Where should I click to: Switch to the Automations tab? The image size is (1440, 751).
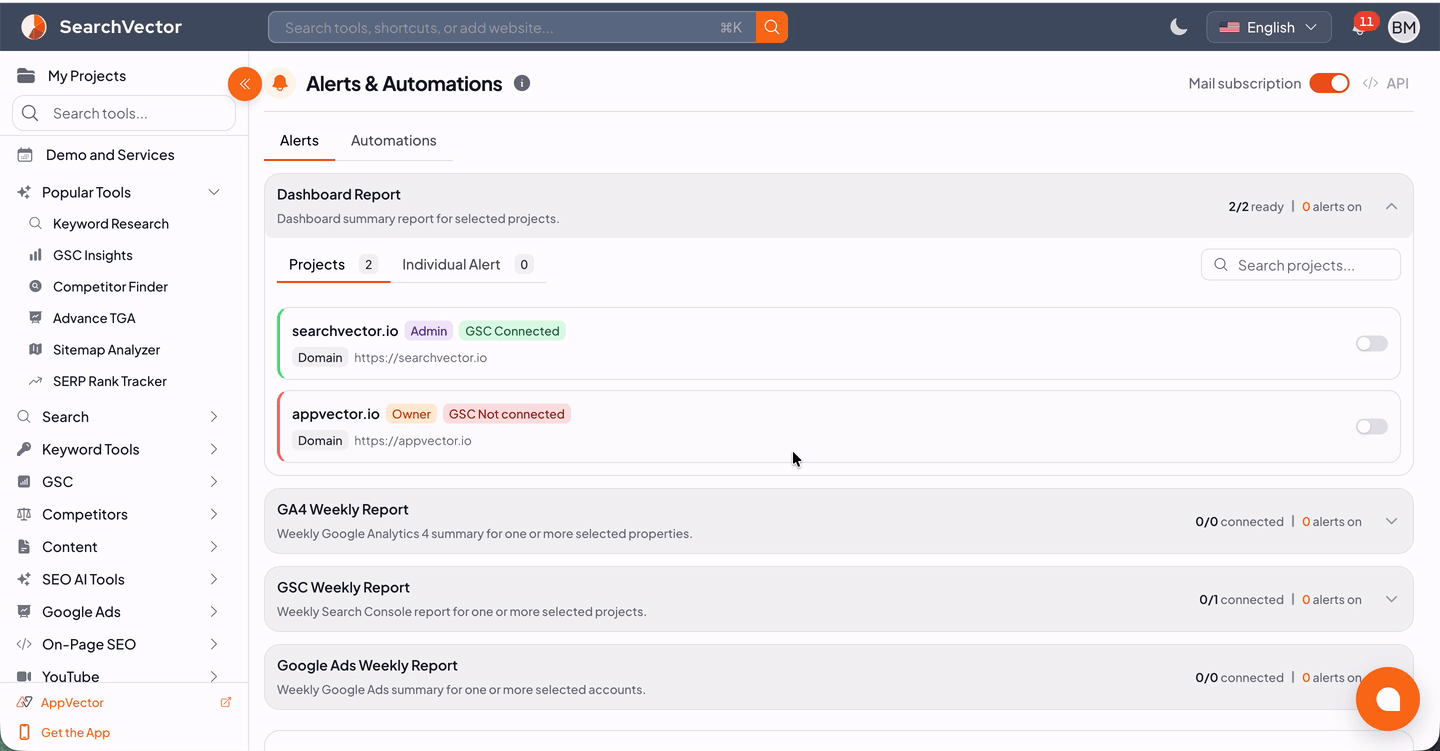click(393, 141)
